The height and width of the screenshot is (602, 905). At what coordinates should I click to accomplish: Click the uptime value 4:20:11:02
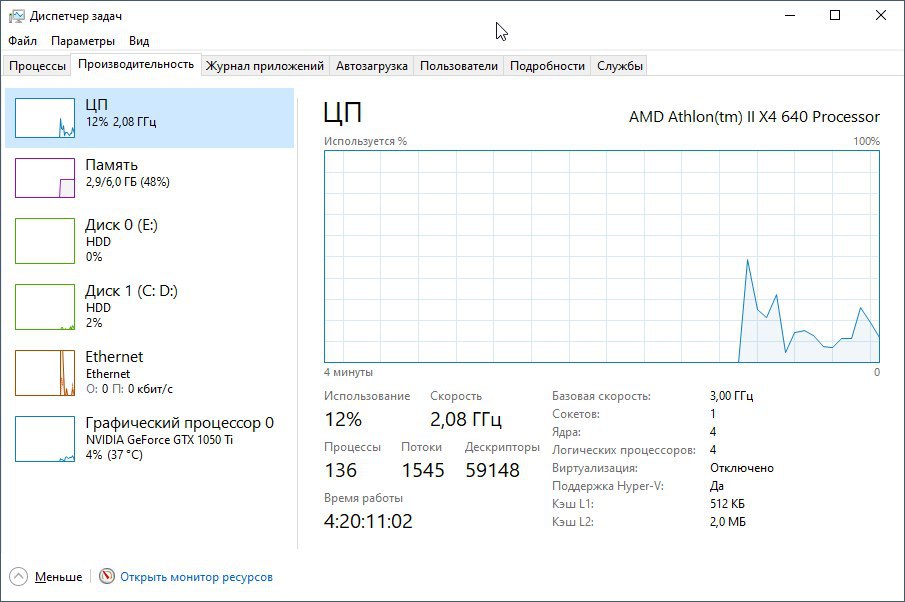coord(368,521)
